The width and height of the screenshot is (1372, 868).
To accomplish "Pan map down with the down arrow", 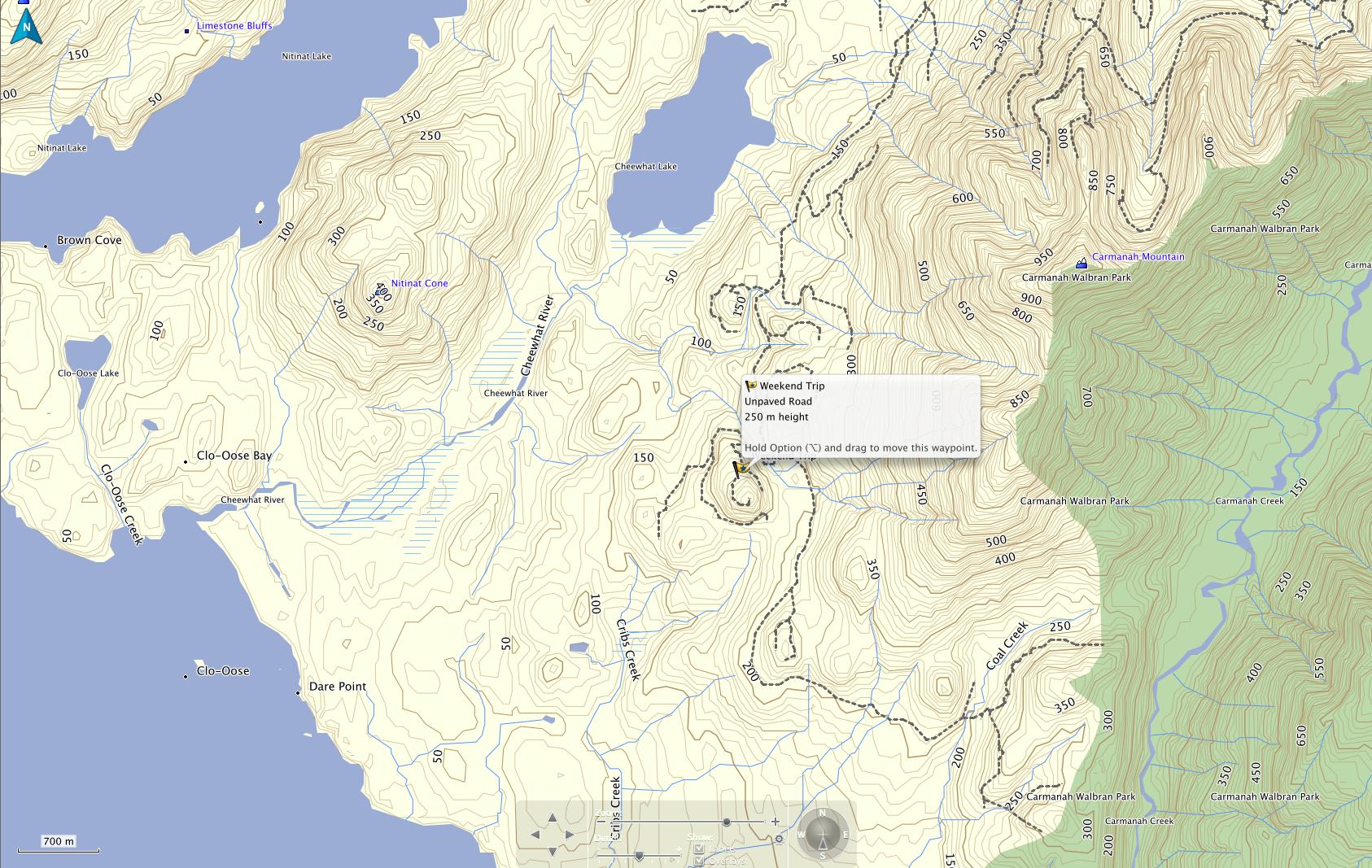I will coord(553,852).
